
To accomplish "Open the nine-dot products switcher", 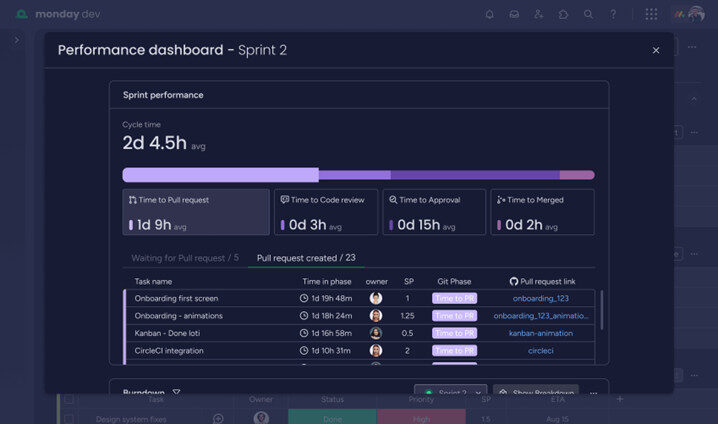I will point(651,14).
